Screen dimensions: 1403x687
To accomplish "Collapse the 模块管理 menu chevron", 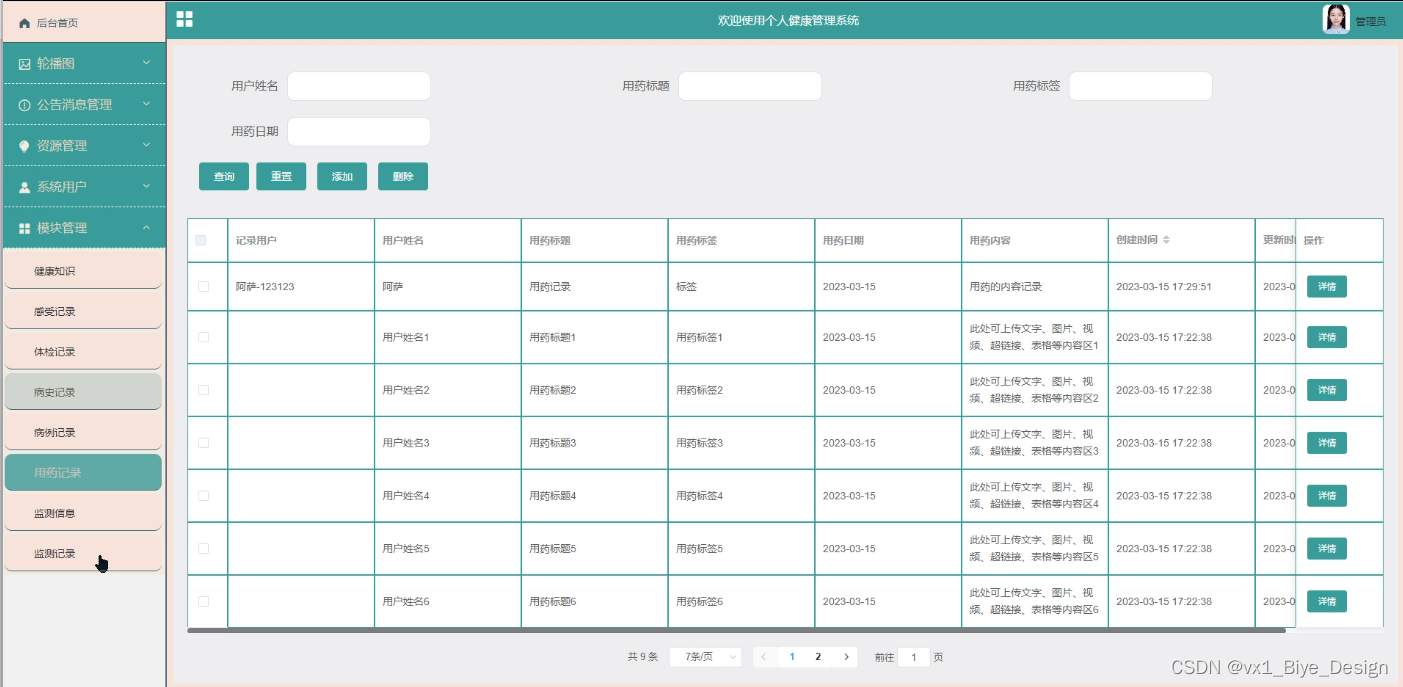I will coord(146,227).
